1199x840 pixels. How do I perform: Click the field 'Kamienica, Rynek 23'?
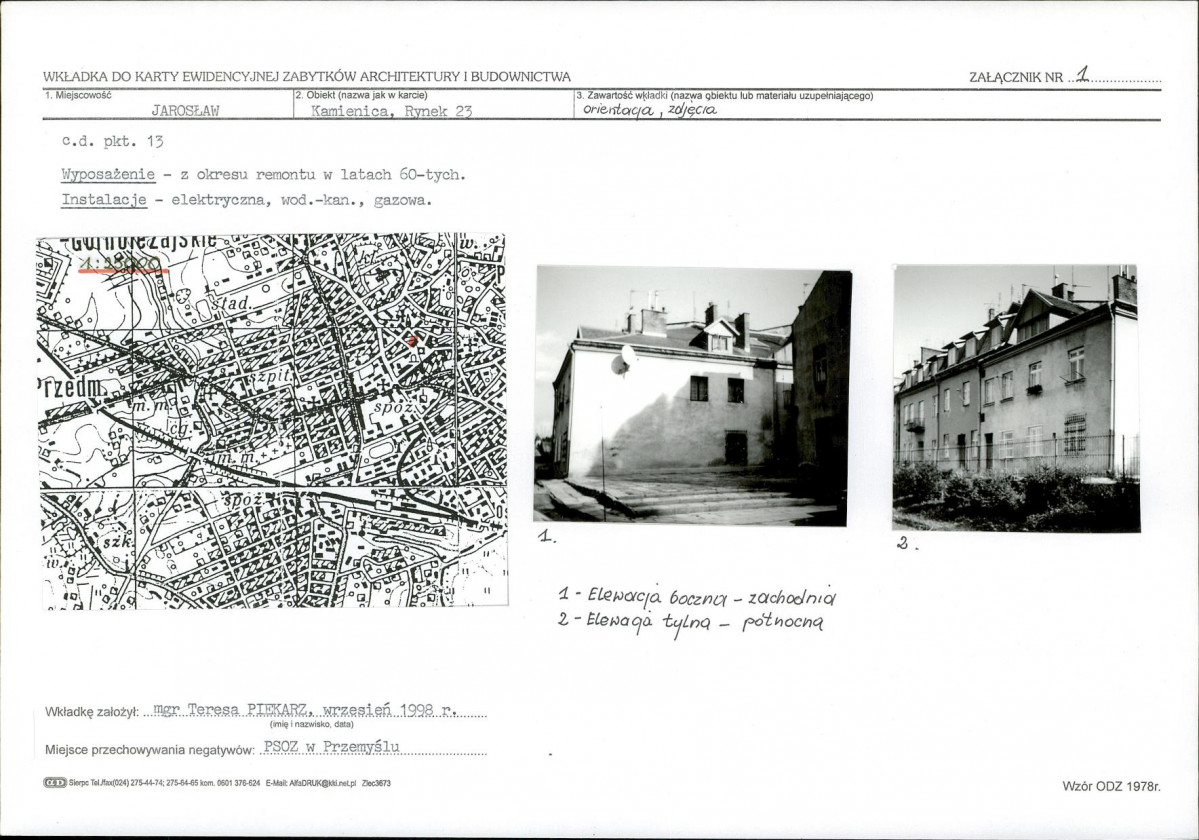pos(392,111)
